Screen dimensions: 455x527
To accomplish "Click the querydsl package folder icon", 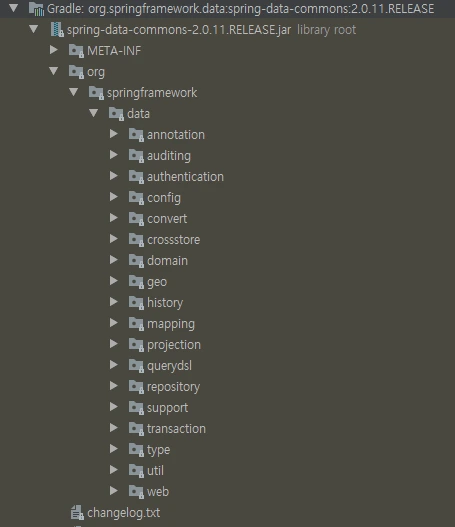I will pyautogui.click(x=136, y=366).
